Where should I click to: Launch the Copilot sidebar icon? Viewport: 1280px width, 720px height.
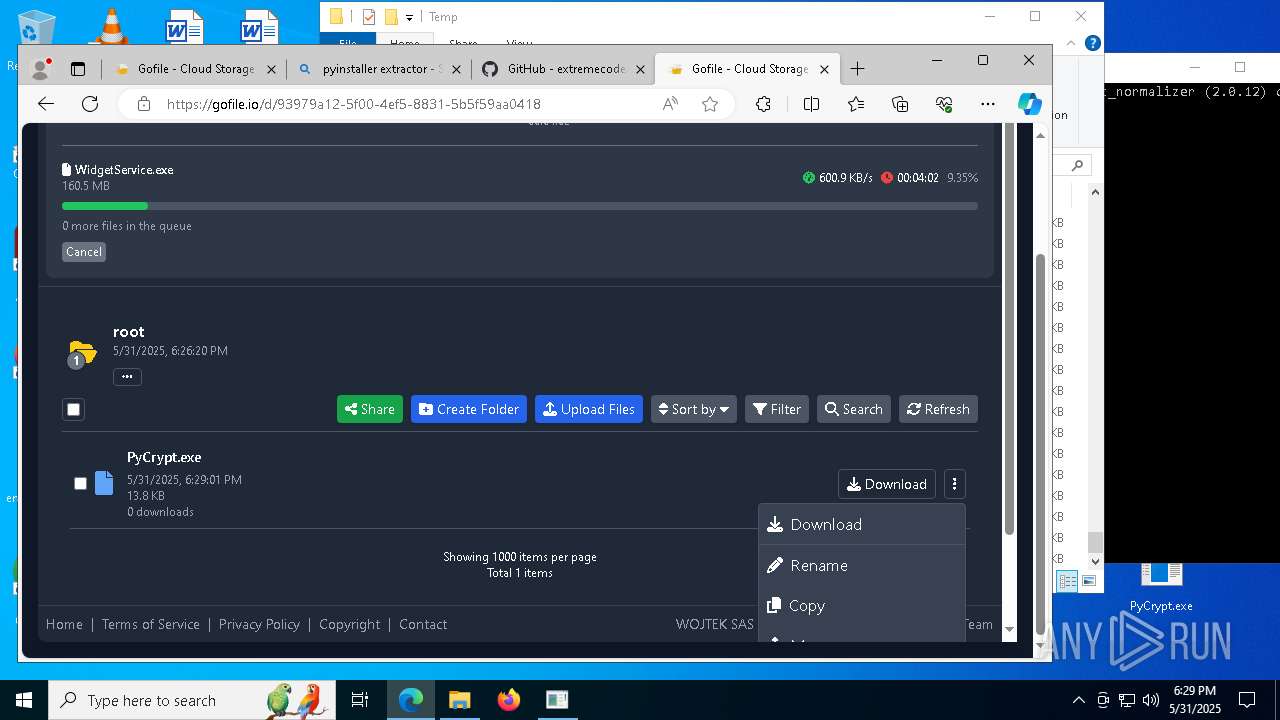point(1029,104)
